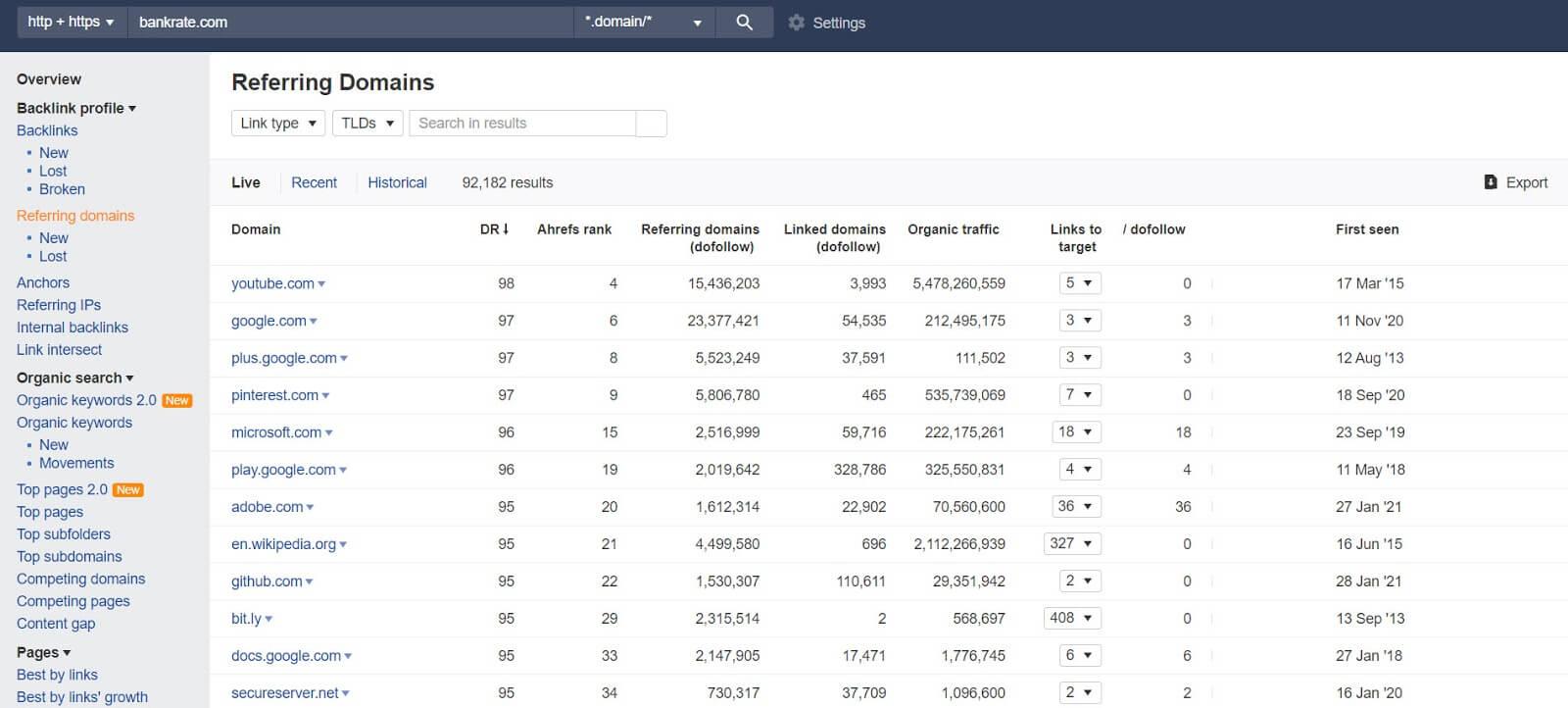Open Anchors in the sidebar
The height and width of the screenshot is (708, 1568).
point(43,282)
